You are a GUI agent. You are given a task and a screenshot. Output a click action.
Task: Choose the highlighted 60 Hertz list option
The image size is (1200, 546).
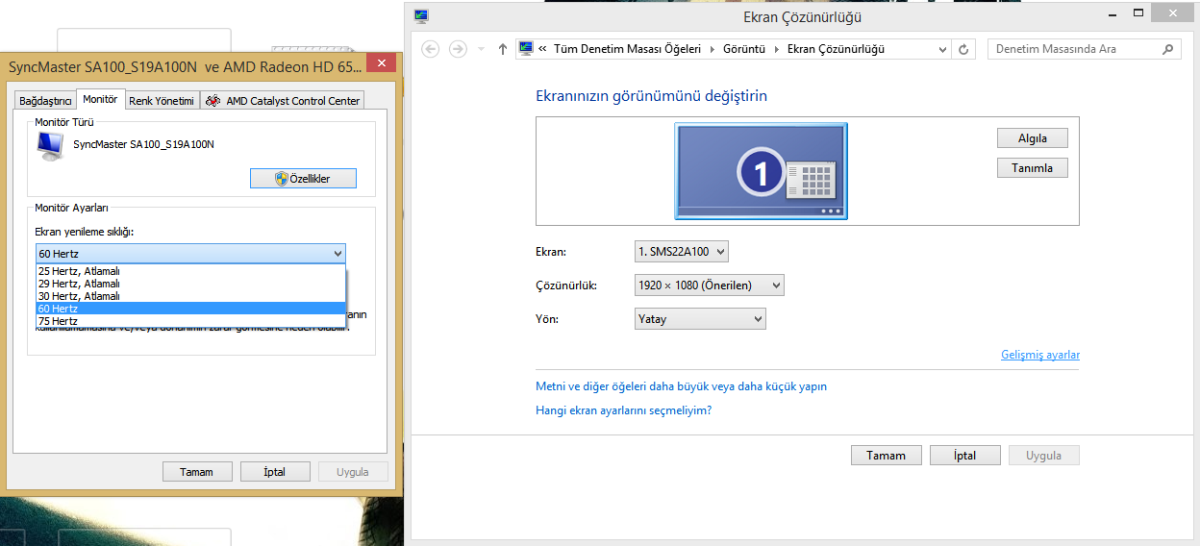(x=190, y=308)
